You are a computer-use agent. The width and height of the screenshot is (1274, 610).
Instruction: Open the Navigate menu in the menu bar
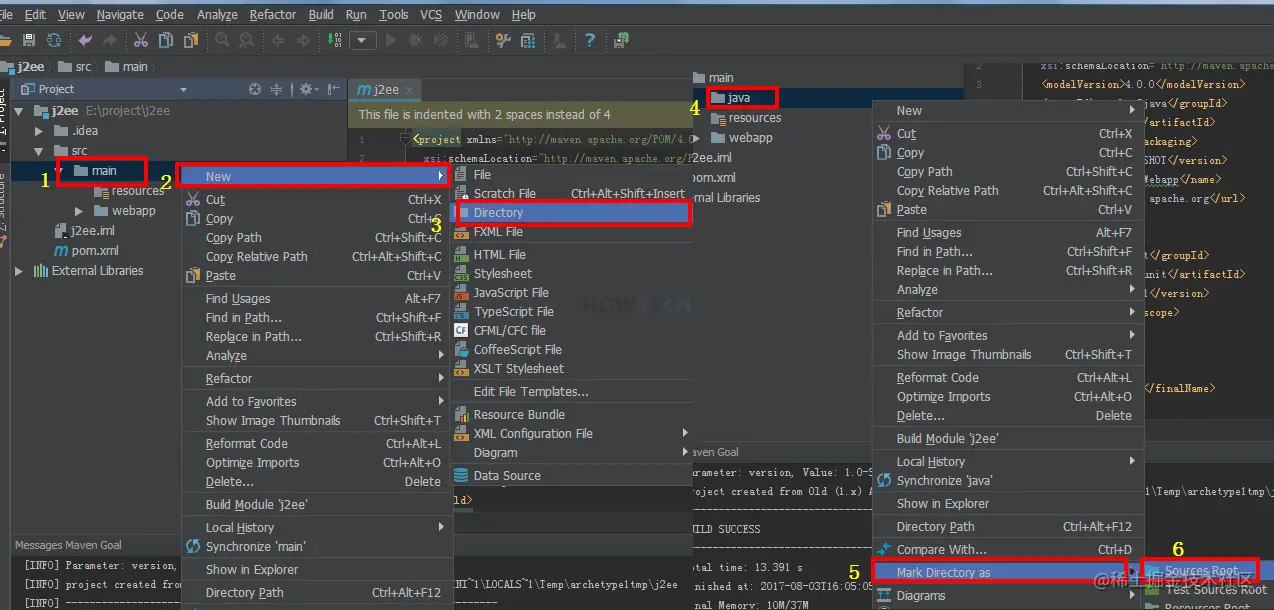pyautogui.click(x=120, y=14)
